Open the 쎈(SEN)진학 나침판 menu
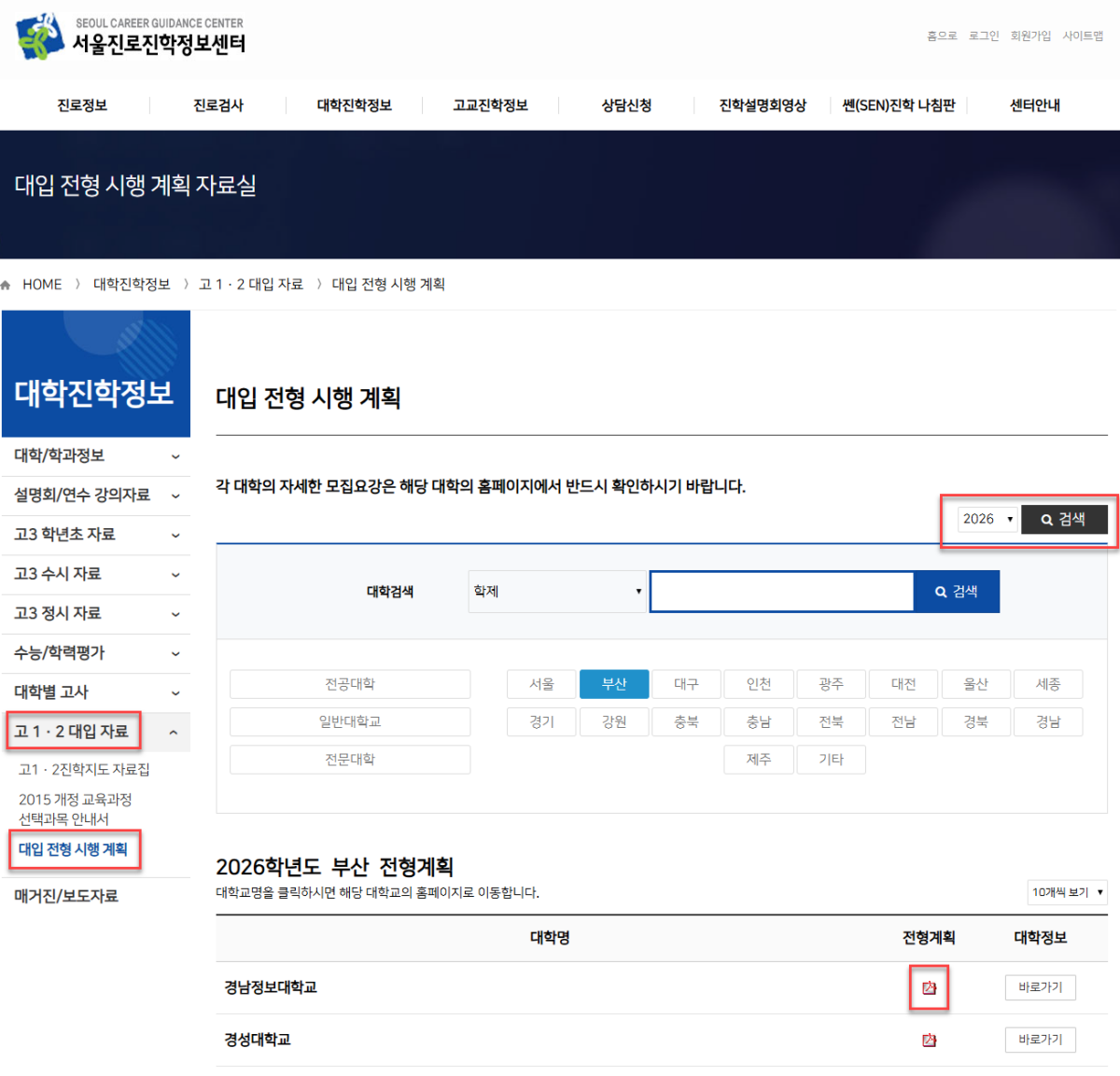This screenshot has width=1120, height=1076. (x=897, y=105)
